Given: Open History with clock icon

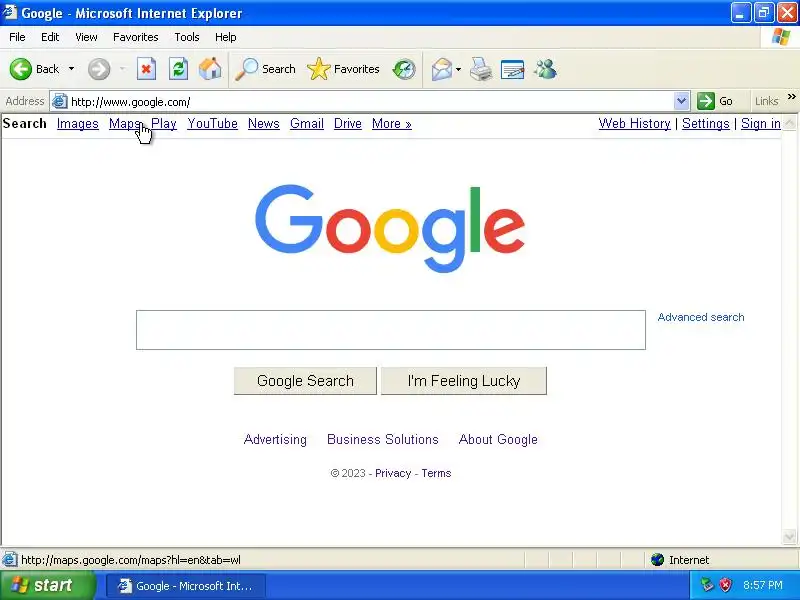Looking at the screenshot, I should (x=404, y=69).
